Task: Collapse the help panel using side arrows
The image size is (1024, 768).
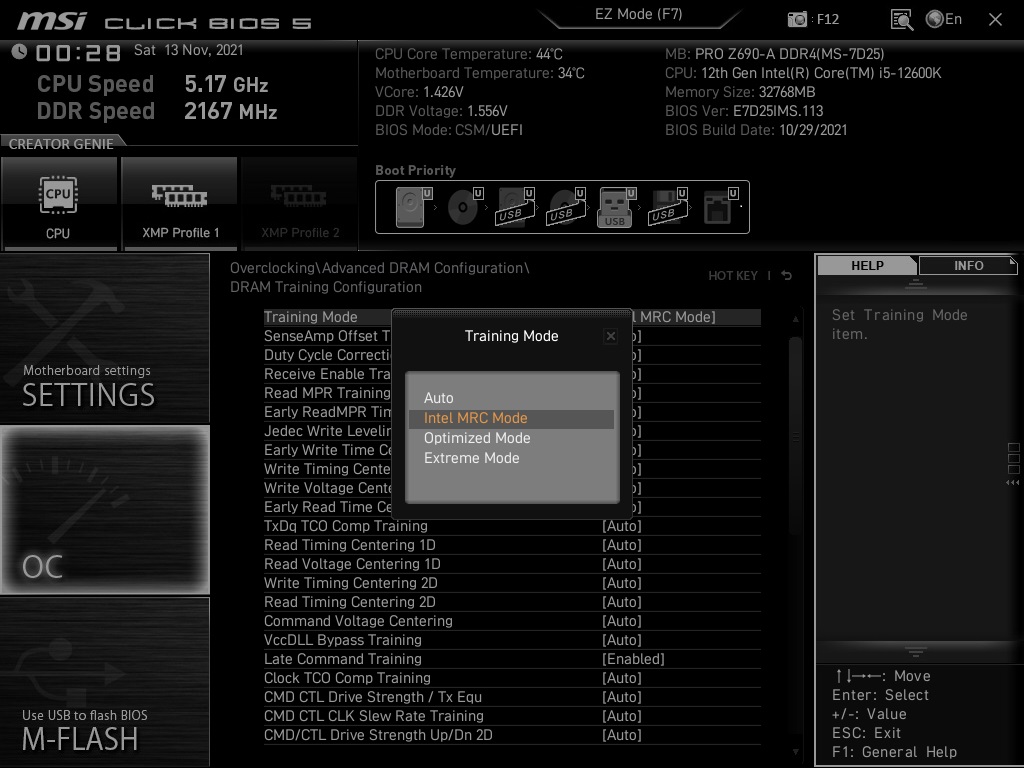Action: point(1012,483)
